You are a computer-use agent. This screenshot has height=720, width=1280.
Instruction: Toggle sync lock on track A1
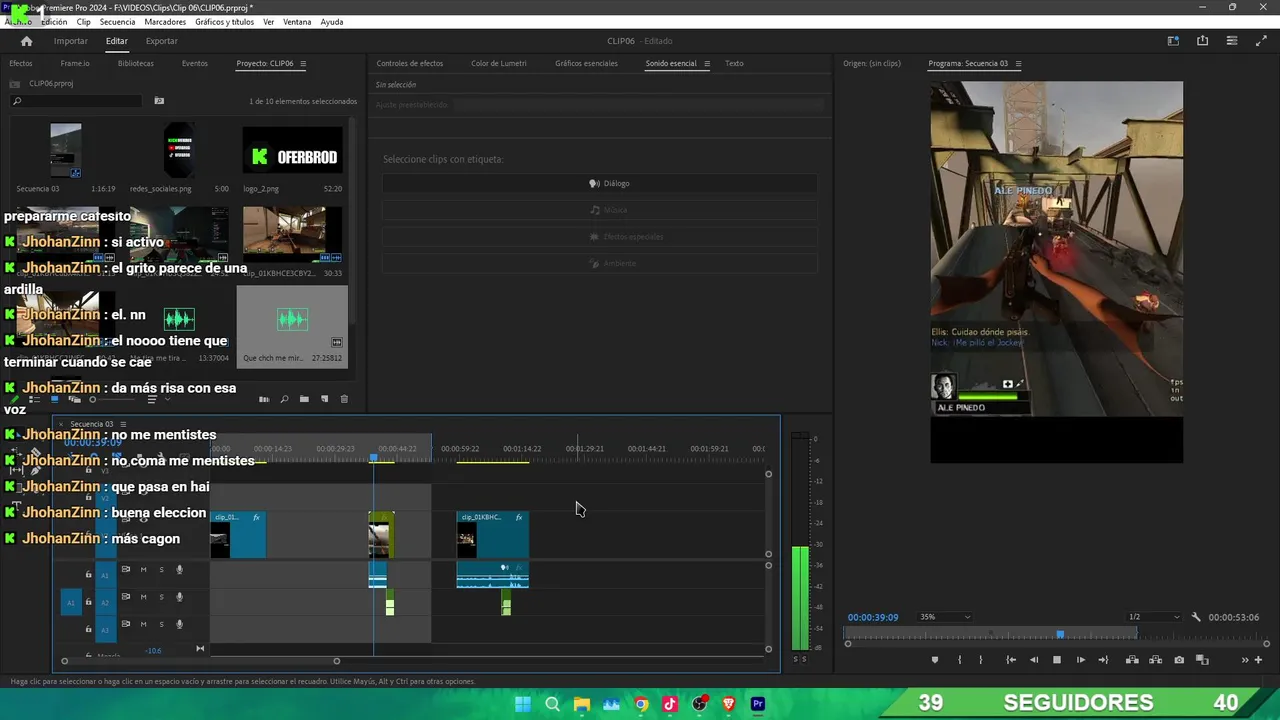tap(125, 570)
